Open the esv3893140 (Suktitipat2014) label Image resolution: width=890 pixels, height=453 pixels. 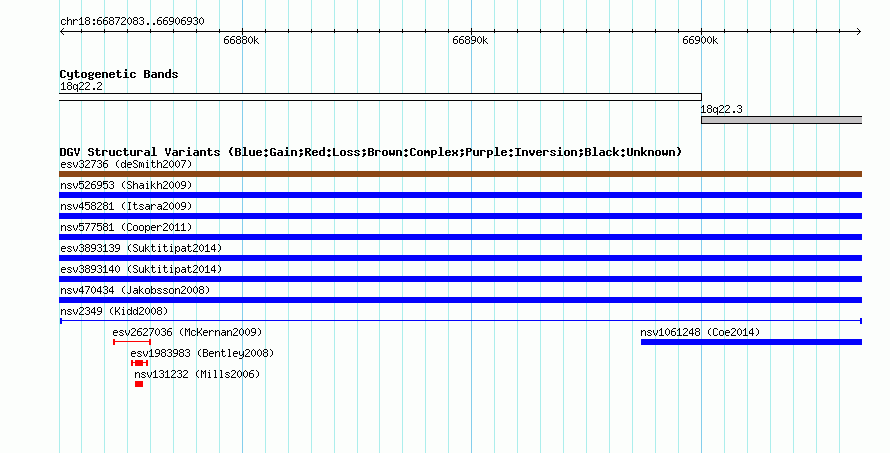pyautogui.click(x=141, y=269)
